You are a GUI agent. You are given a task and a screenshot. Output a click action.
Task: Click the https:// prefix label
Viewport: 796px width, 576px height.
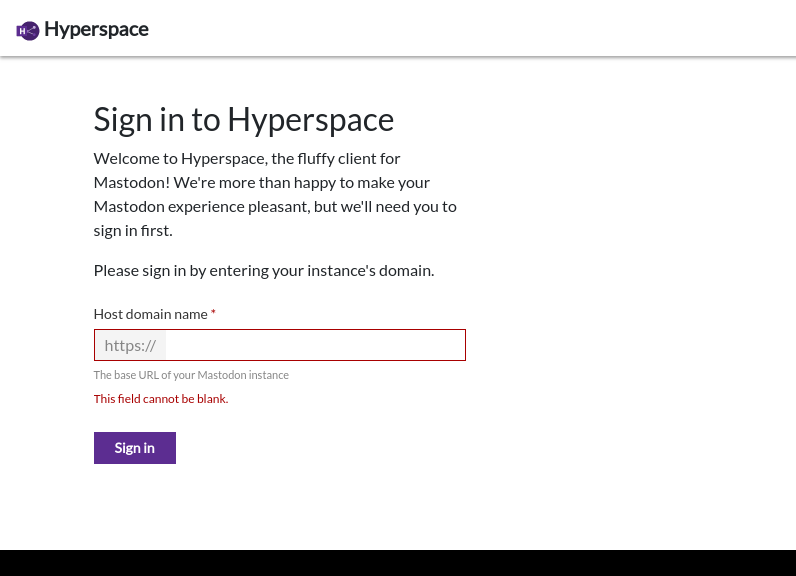(130, 345)
